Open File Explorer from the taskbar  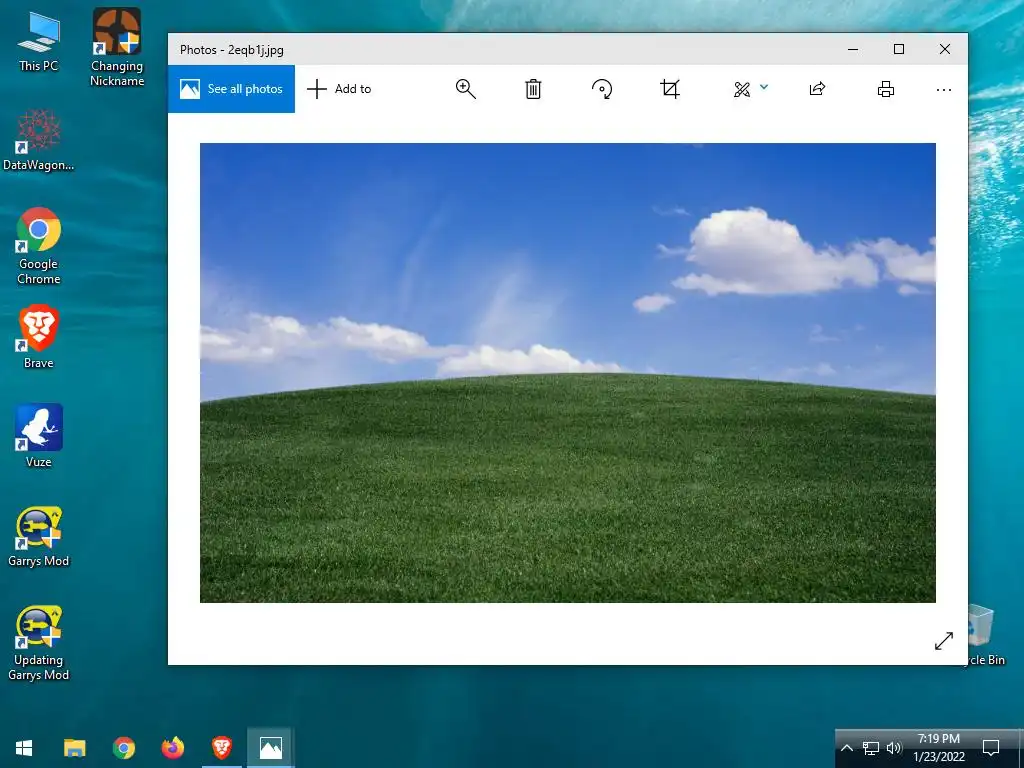point(74,748)
